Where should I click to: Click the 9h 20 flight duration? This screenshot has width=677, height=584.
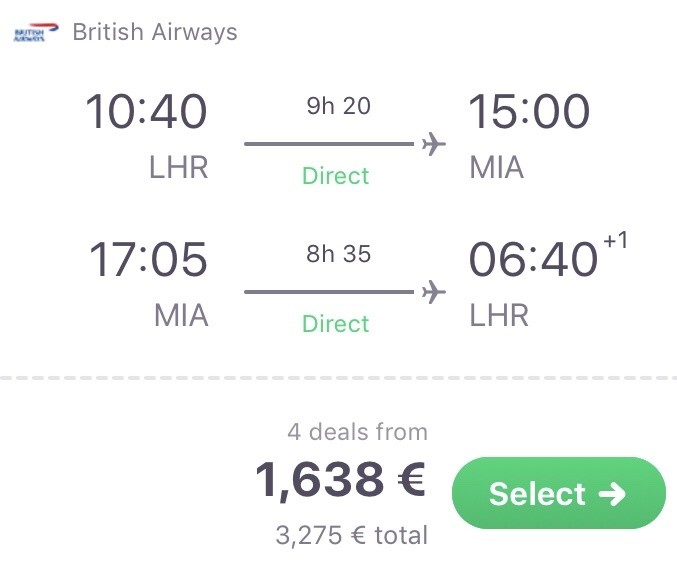338,107
